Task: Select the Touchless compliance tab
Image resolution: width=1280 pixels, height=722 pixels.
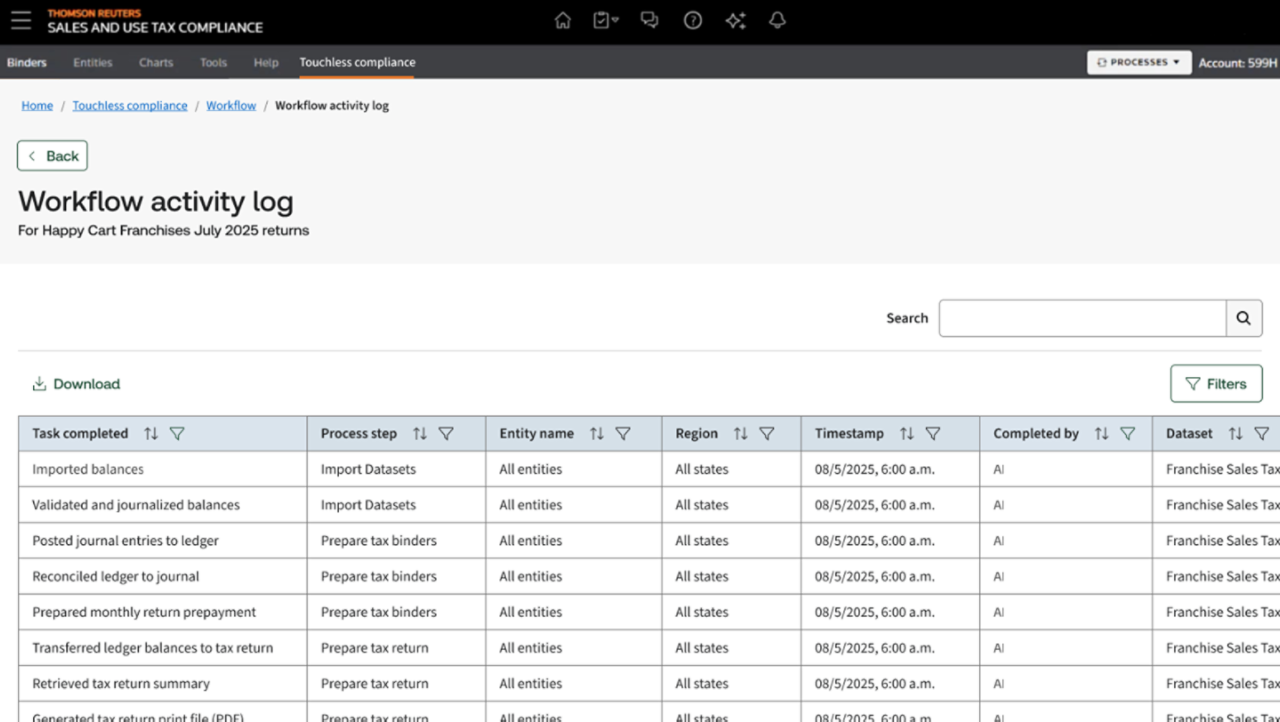Action: pyautogui.click(x=357, y=62)
